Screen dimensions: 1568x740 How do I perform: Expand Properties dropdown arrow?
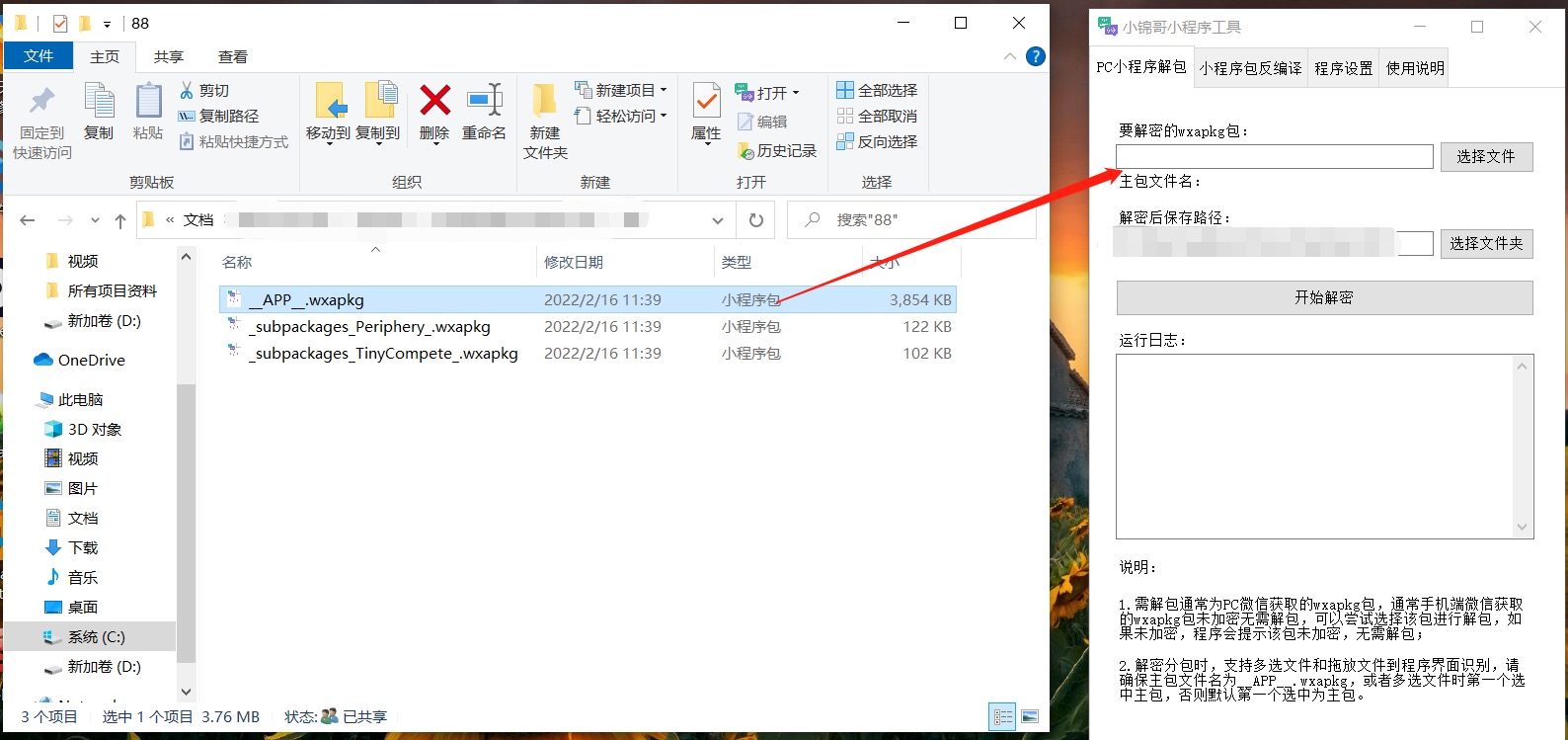[x=706, y=145]
